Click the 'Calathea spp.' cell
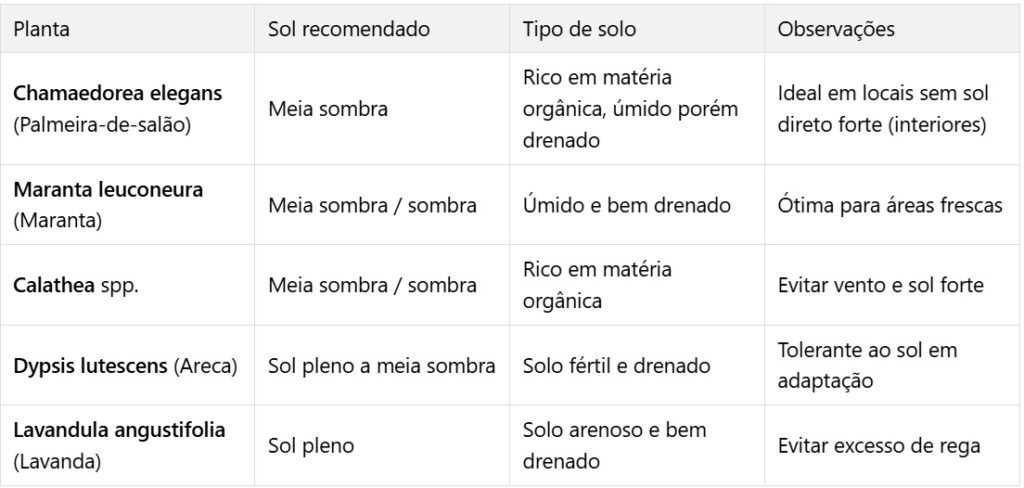Screen dimensions: 1024x488 [x=75, y=285]
